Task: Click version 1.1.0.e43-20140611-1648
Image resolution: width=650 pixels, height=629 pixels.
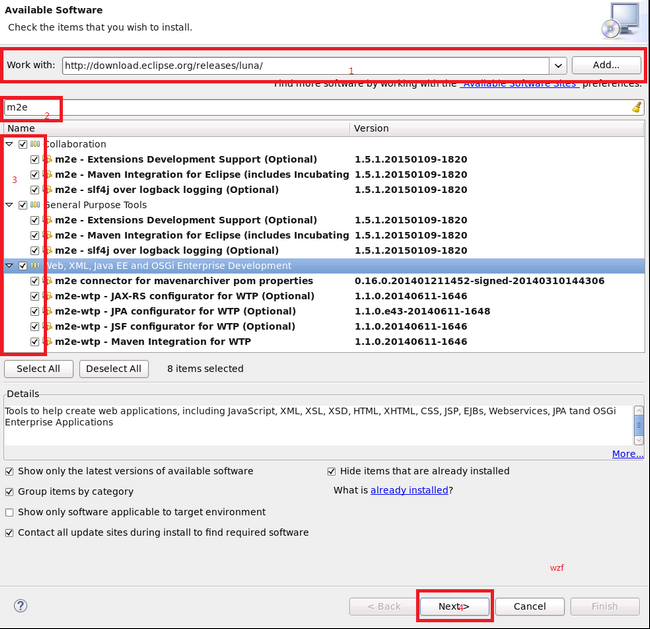Action: pos(422,311)
